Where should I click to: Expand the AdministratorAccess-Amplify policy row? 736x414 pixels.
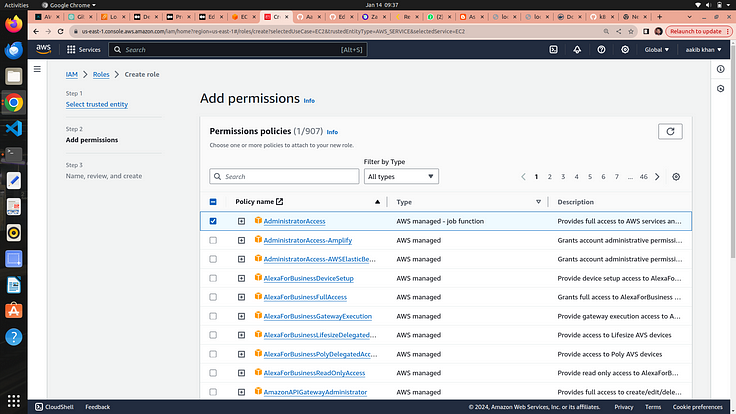(x=241, y=240)
